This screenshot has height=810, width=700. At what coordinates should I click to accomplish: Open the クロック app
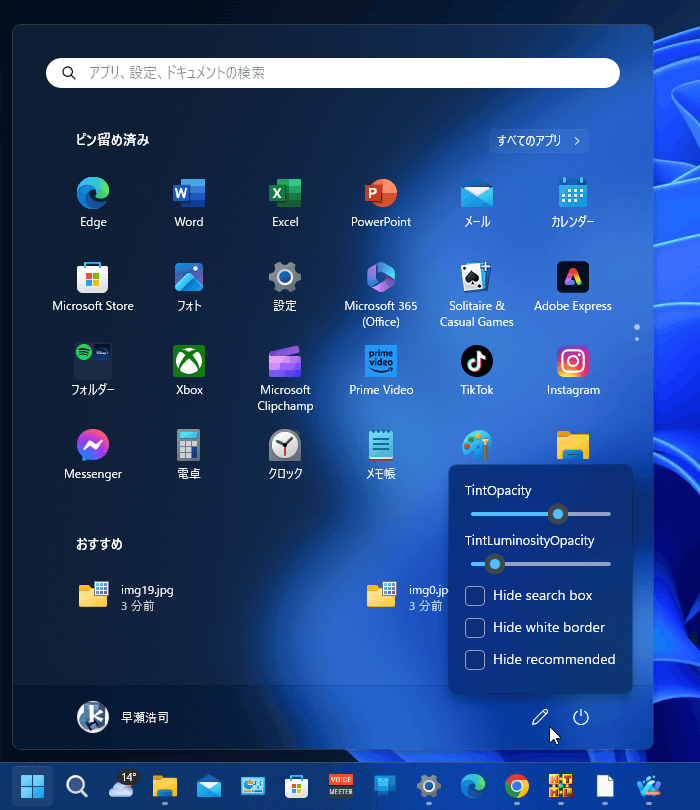[x=285, y=454]
